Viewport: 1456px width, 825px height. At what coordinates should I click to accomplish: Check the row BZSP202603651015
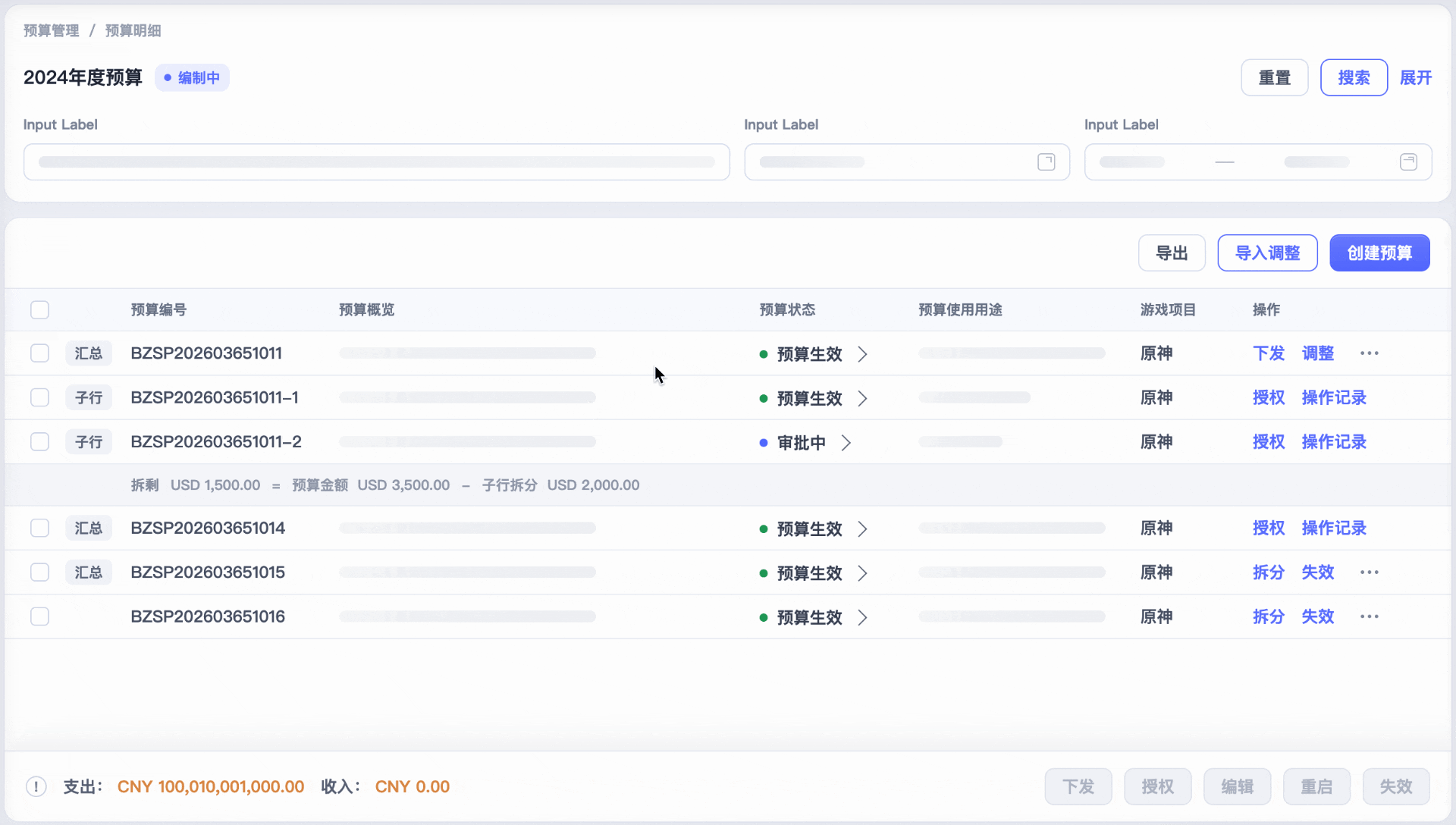[39, 572]
